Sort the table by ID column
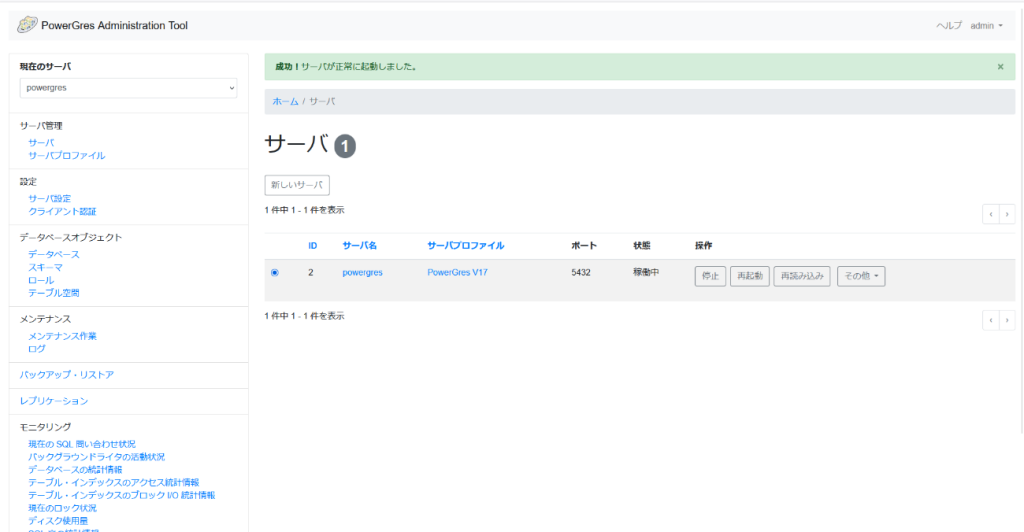 [313, 245]
